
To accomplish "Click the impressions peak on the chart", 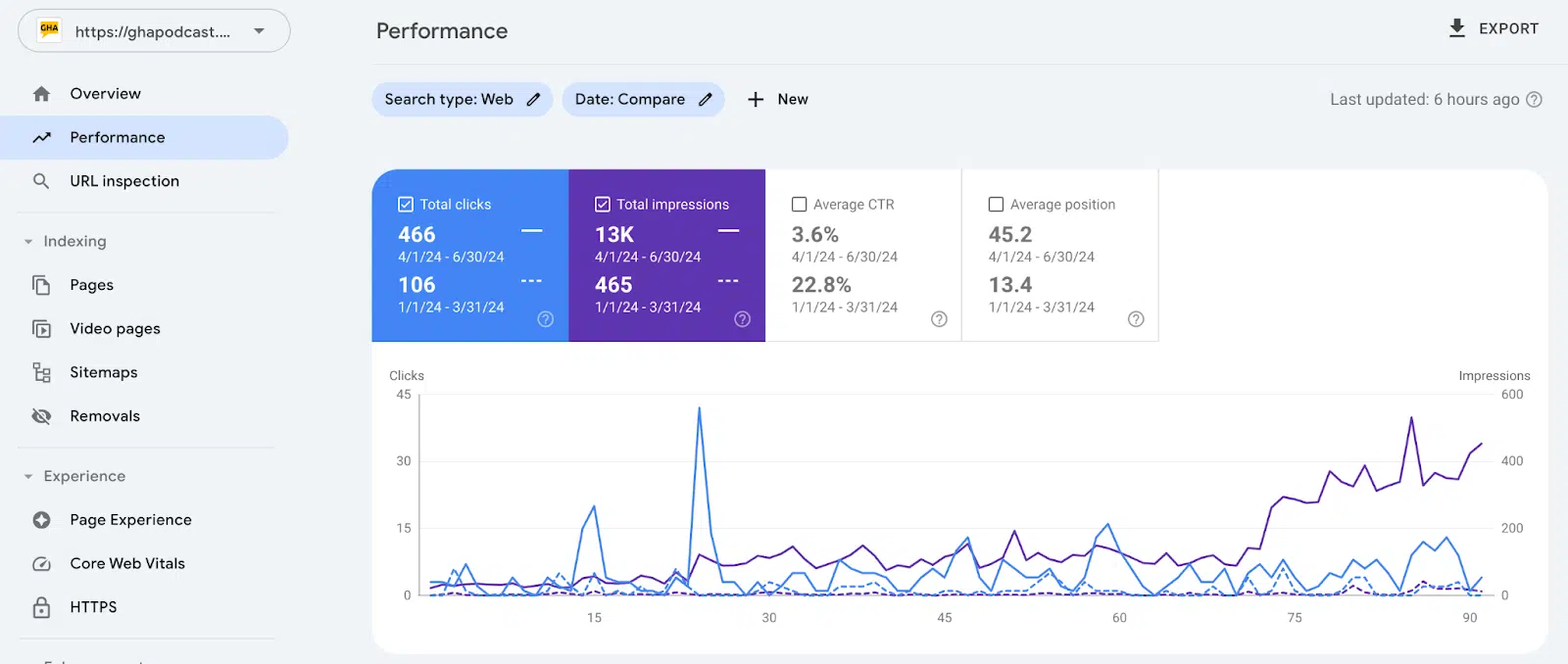I will click(x=1411, y=418).
